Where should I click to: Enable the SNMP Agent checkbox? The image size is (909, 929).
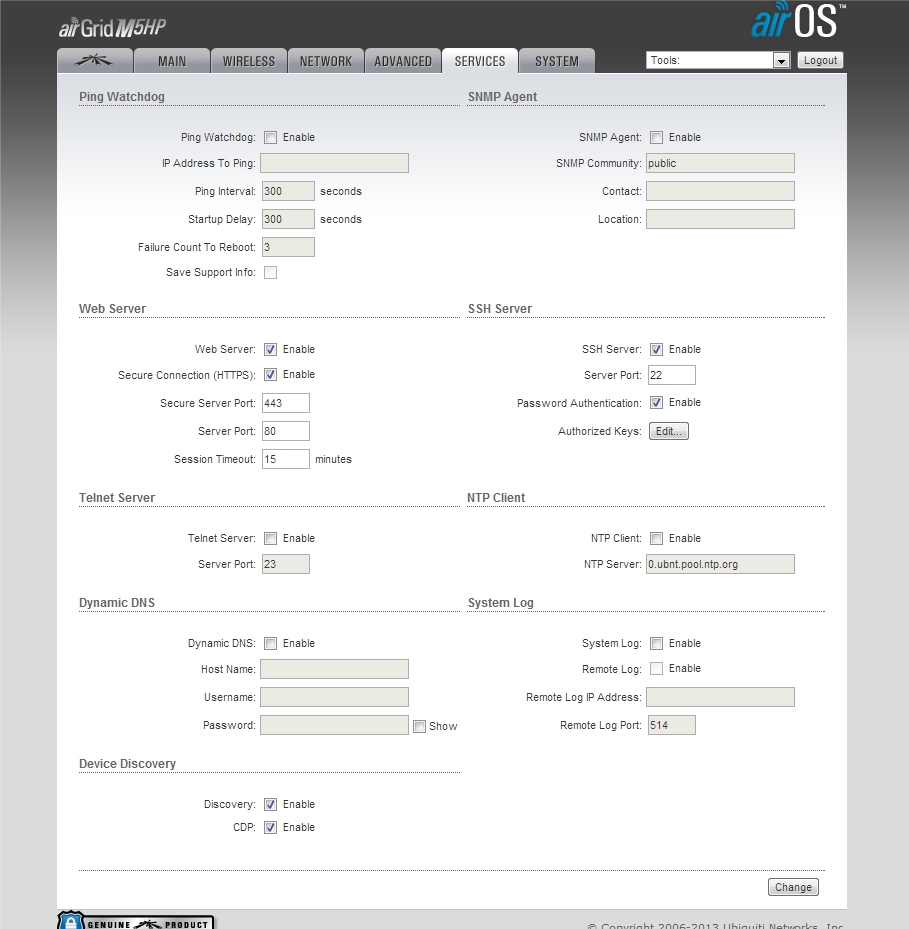(656, 137)
